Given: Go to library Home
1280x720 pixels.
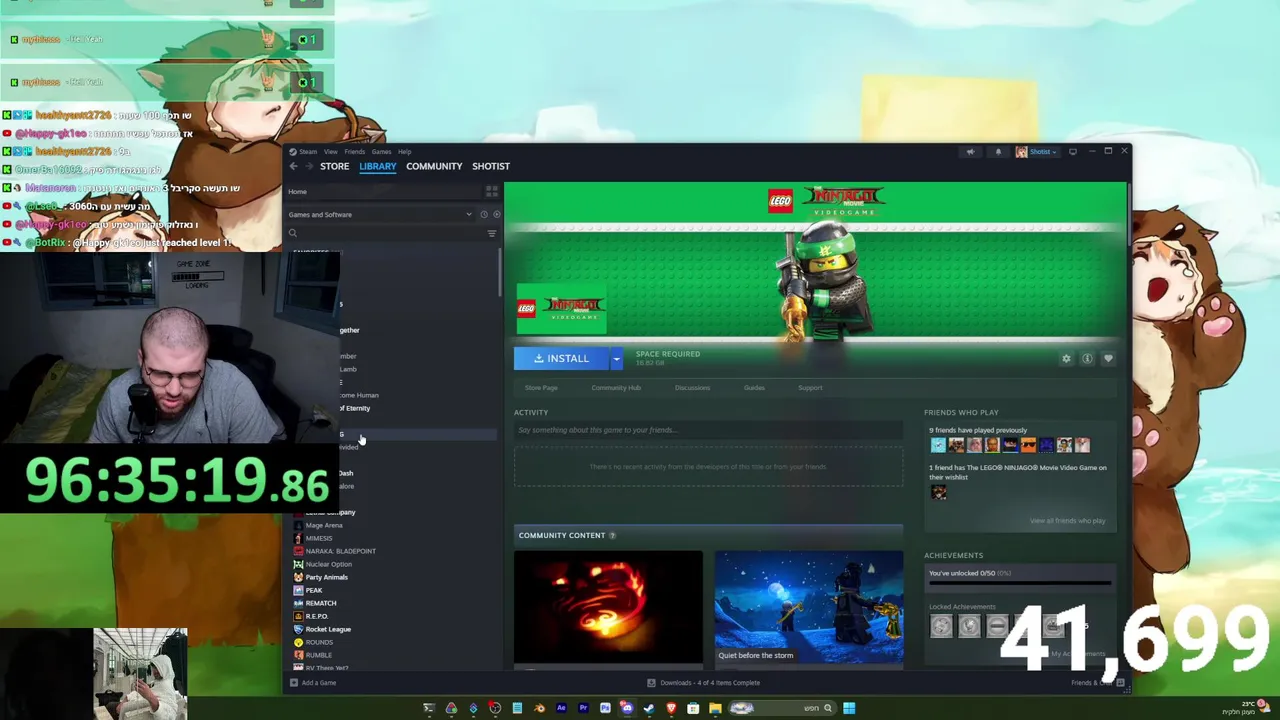Looking at the screenshot, I should click(298, 191).
